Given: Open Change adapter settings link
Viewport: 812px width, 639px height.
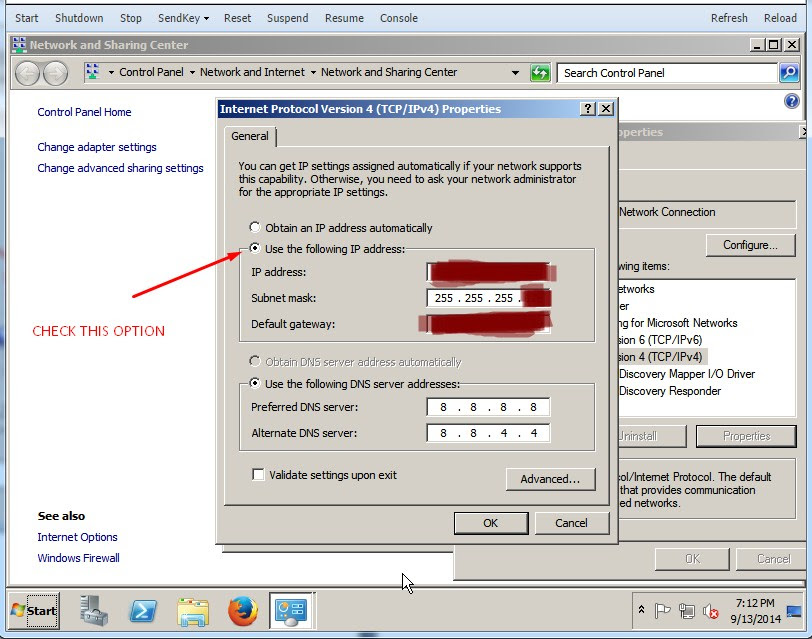Looking at the screenshot, I should (x=97, y=147).
